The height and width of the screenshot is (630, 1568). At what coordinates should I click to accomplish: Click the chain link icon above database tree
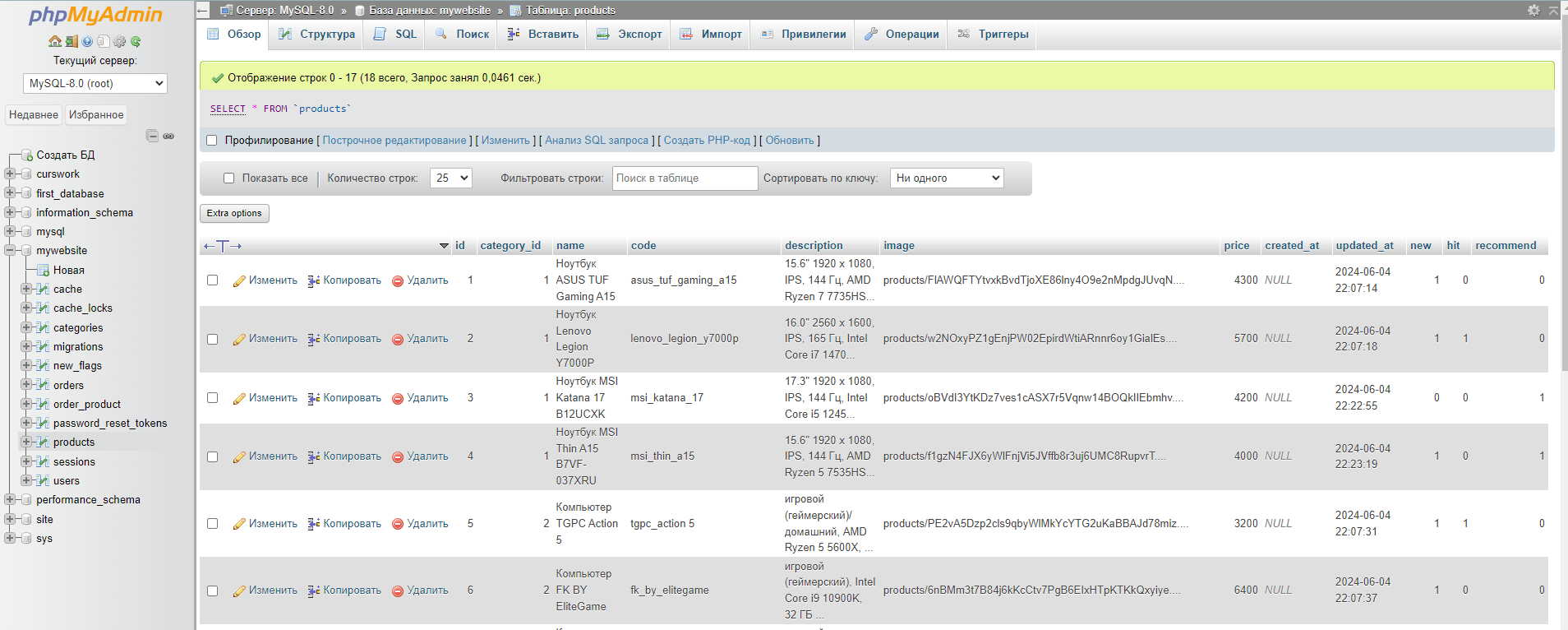(x=168, y=136)
